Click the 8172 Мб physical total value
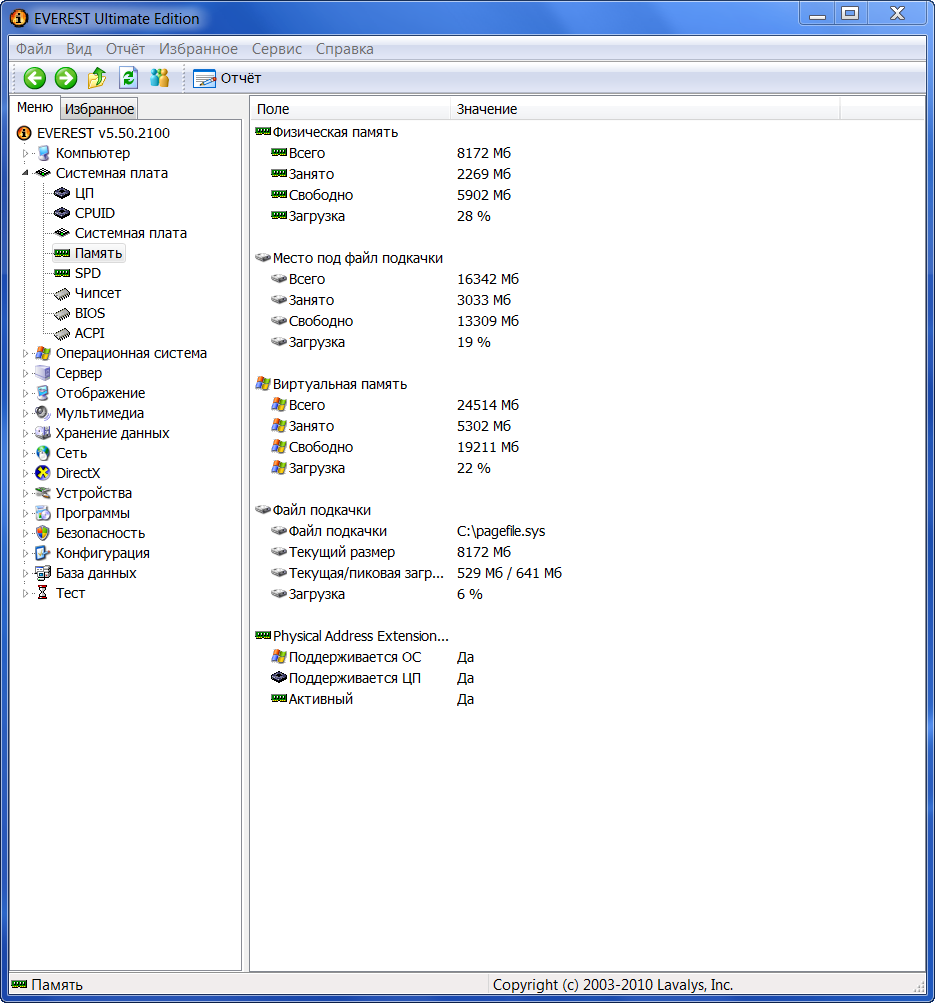 484,154
